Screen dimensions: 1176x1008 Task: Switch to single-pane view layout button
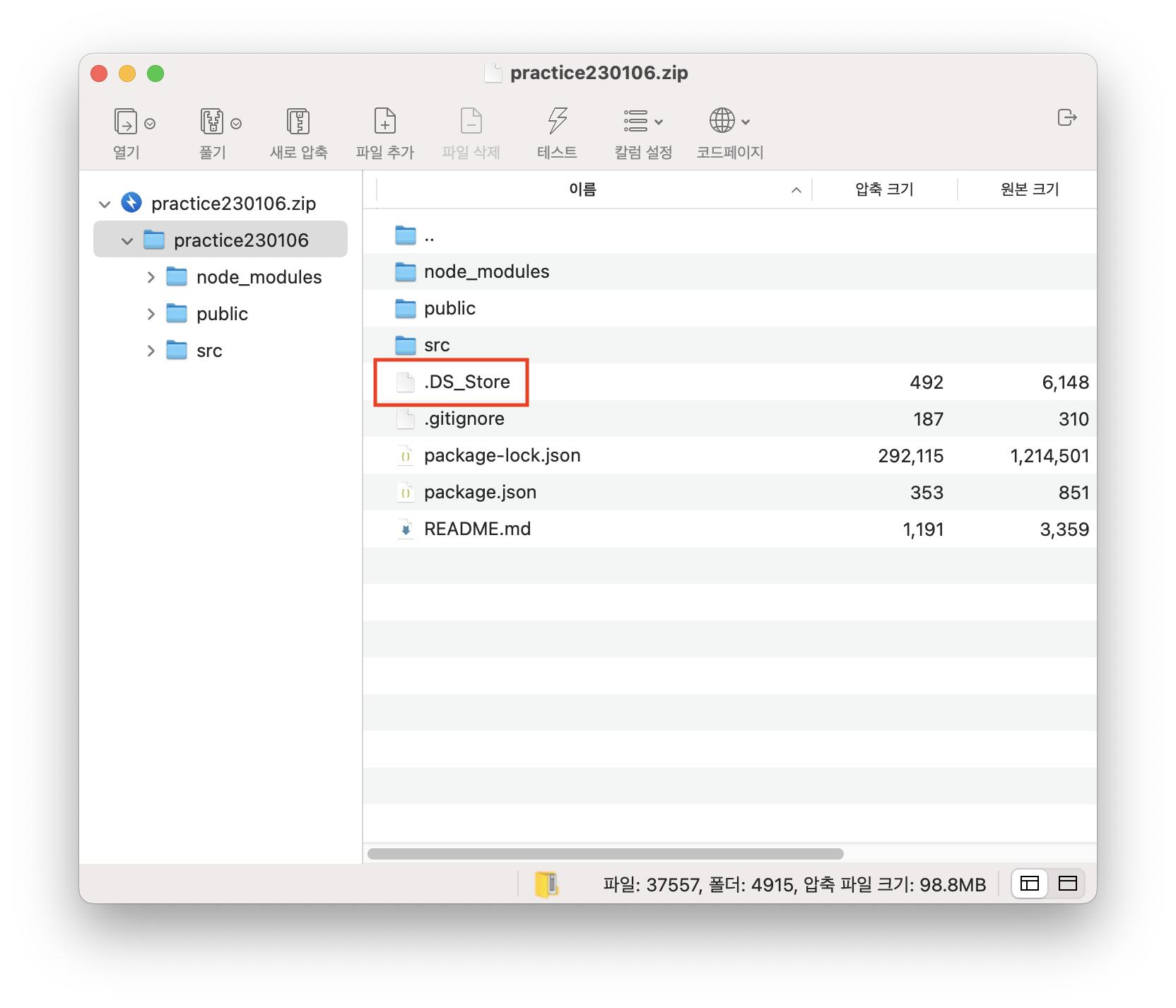1068,884
